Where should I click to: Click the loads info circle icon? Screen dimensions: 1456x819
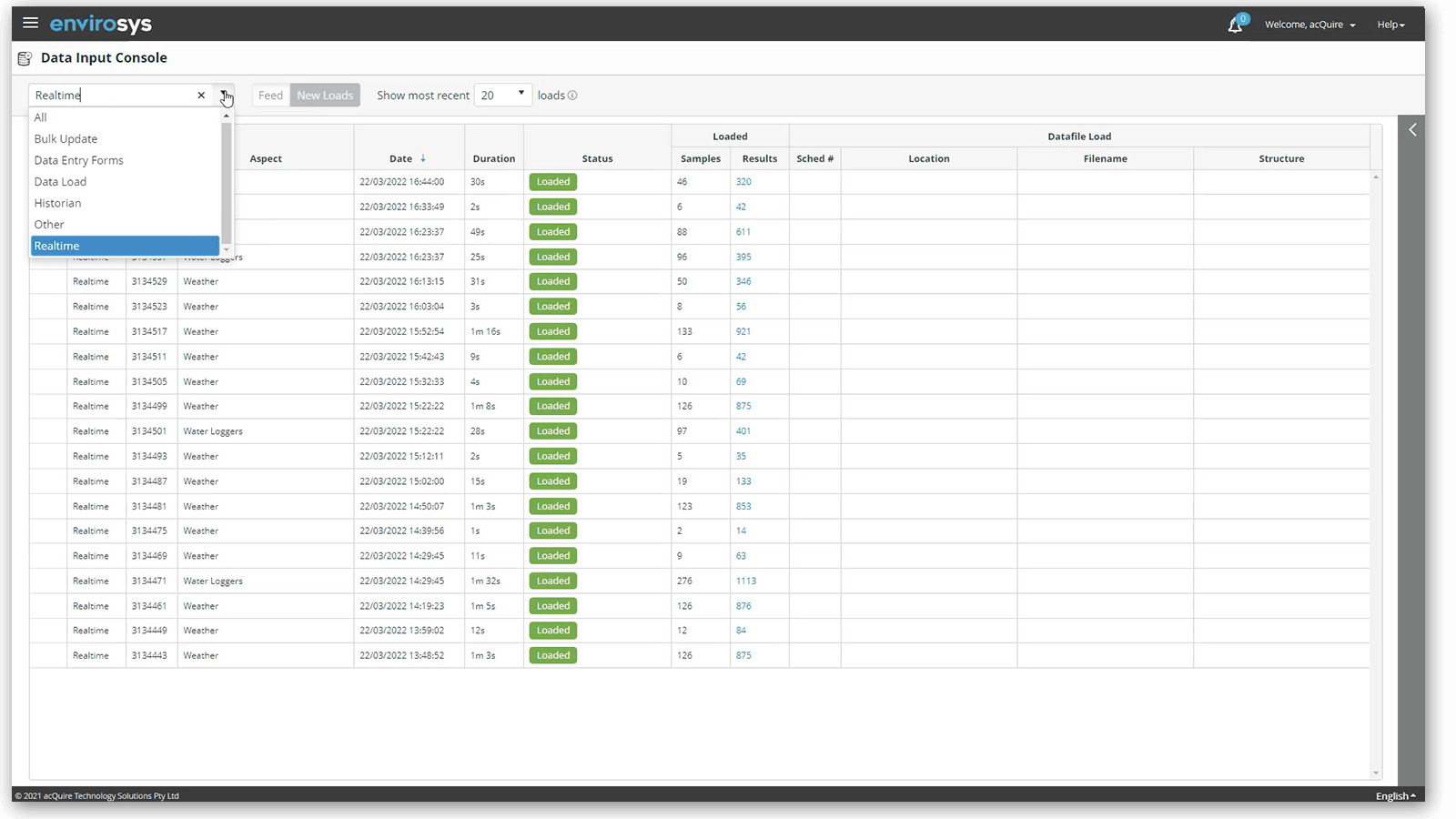coord(572,96)
